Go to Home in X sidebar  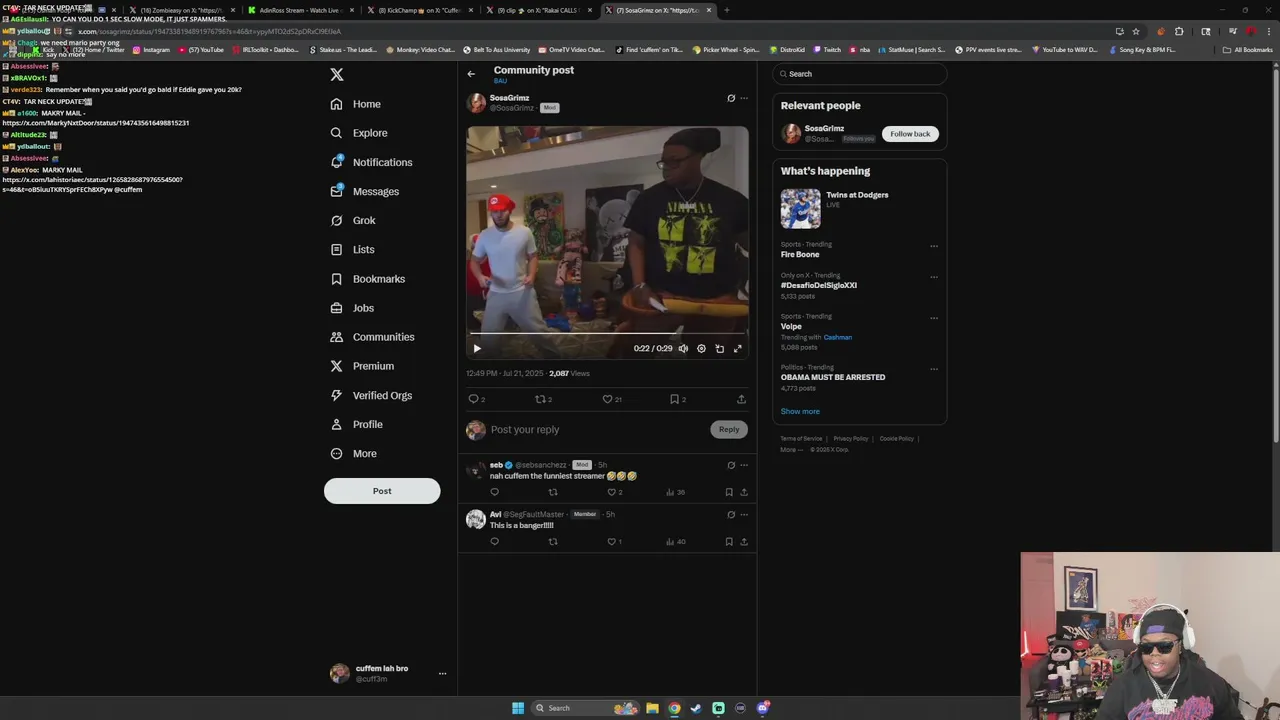click(x=356, y=104)
